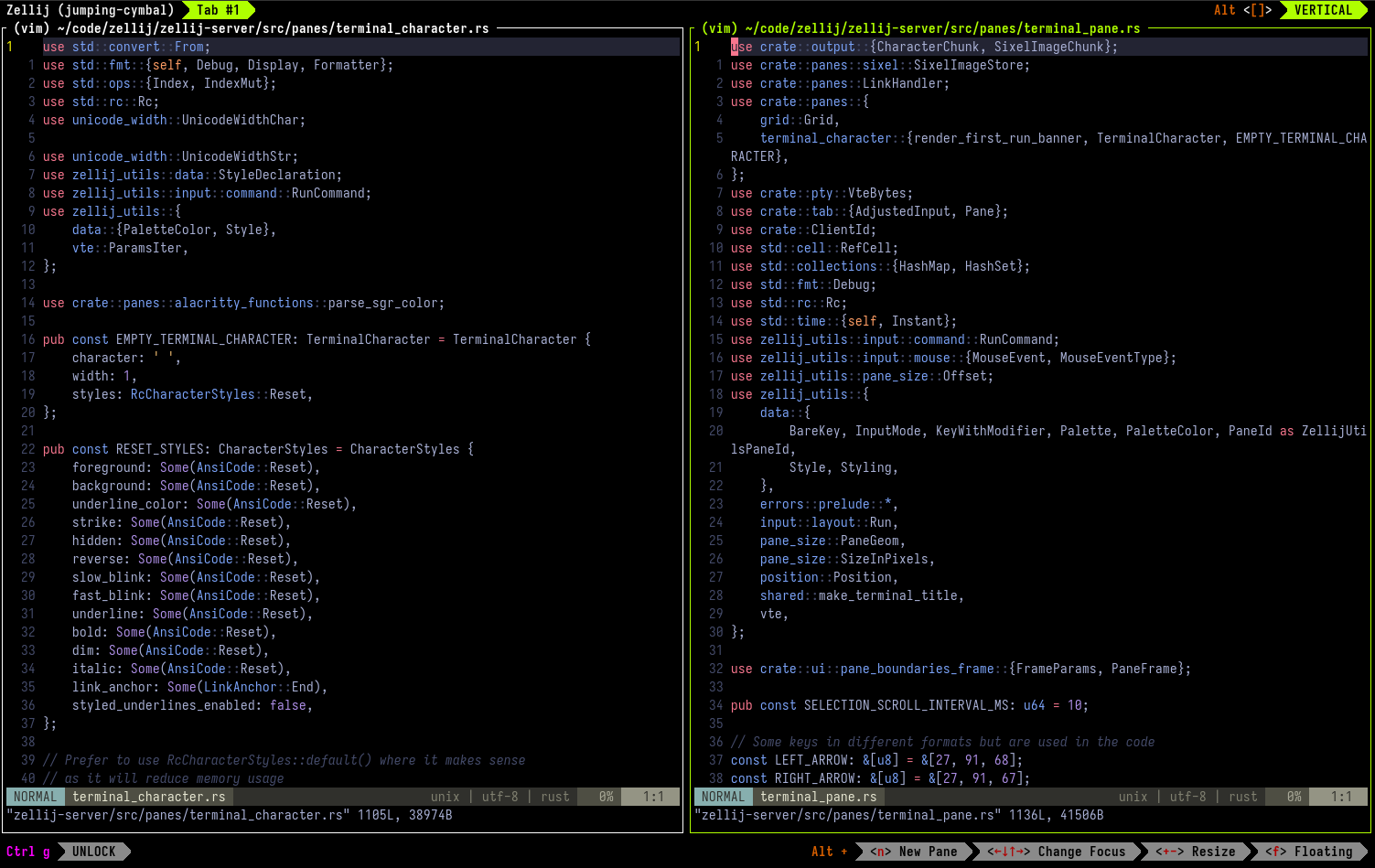
Task: Click the LEFT_ARROW constant line
Action: [877, 760]
